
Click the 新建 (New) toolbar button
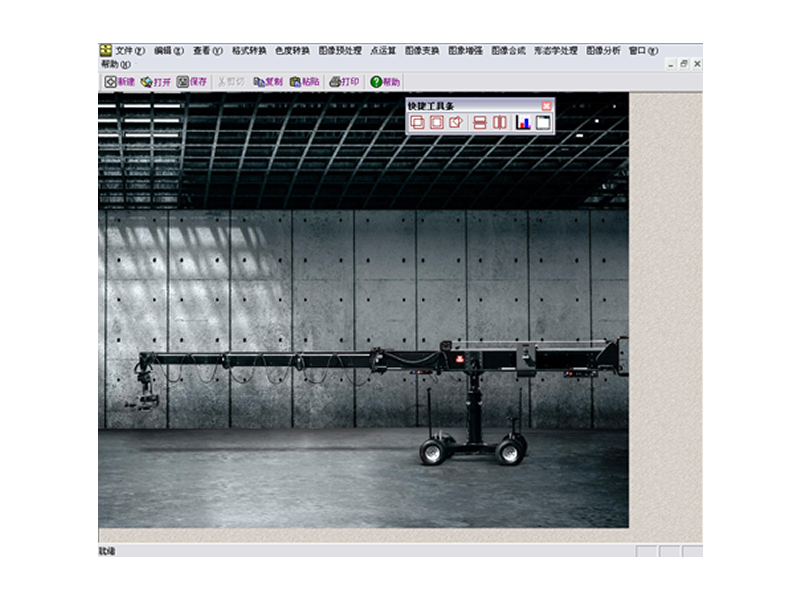[119, 82]
